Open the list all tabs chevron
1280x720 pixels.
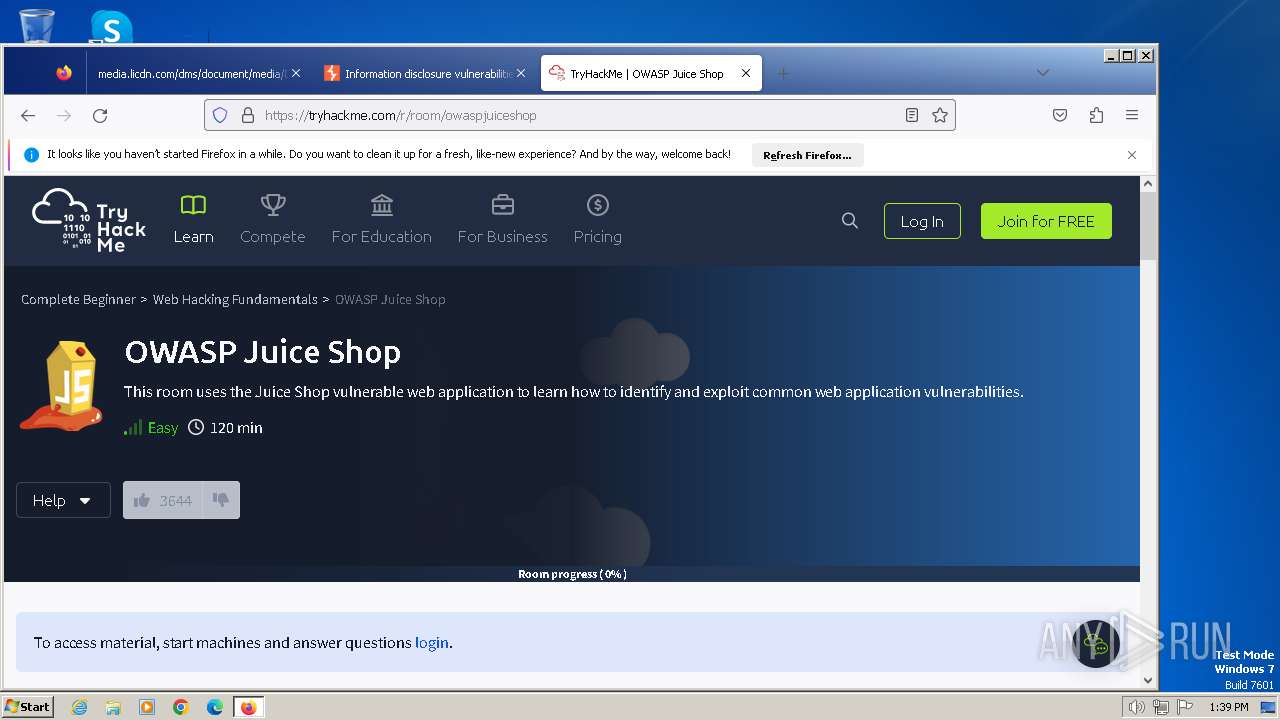click(1042, 73)
